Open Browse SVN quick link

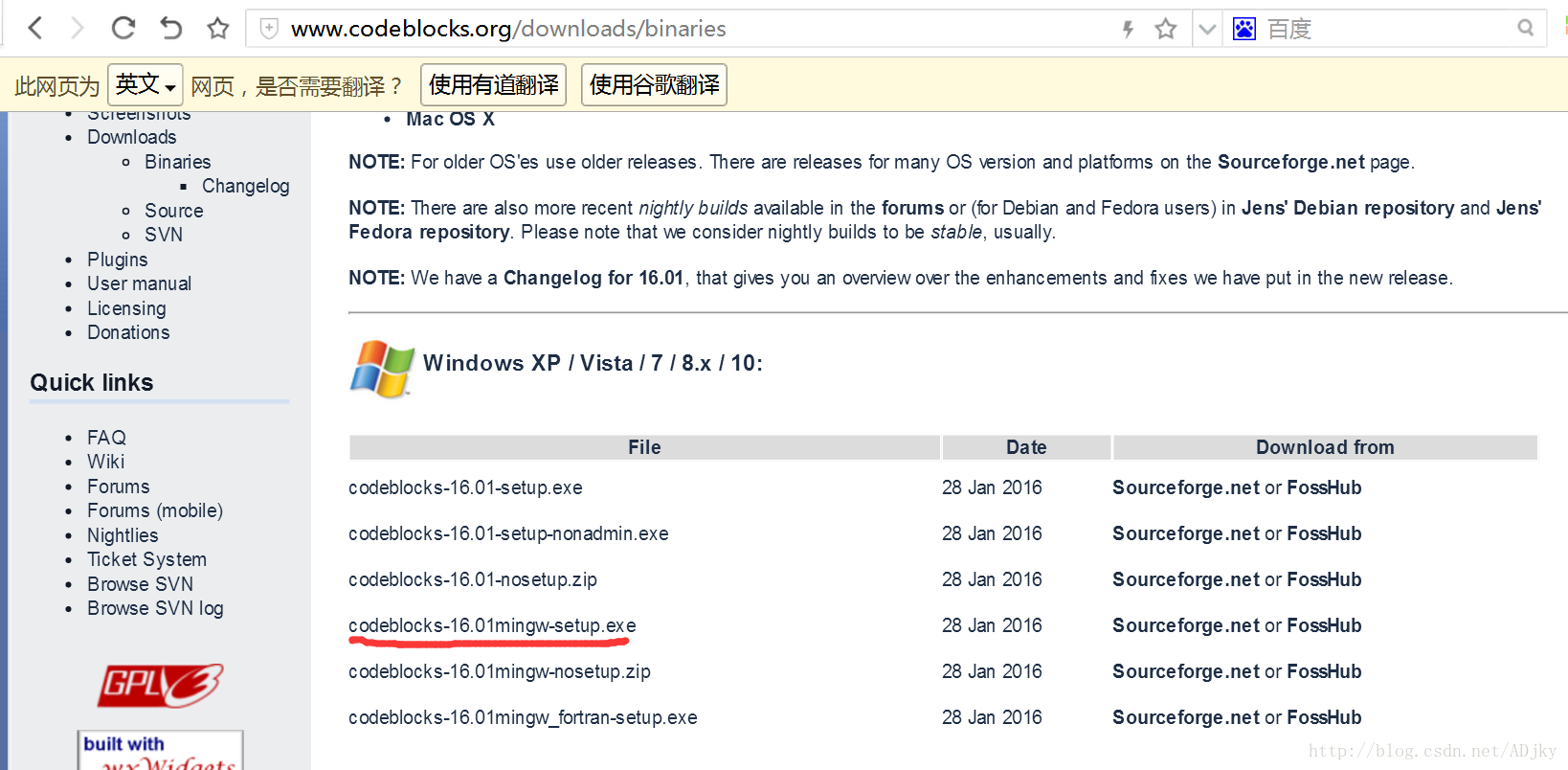pos(141,584)
